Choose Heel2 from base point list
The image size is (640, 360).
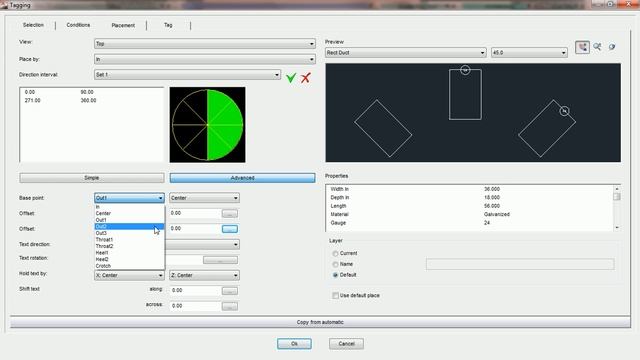point(129,259)
